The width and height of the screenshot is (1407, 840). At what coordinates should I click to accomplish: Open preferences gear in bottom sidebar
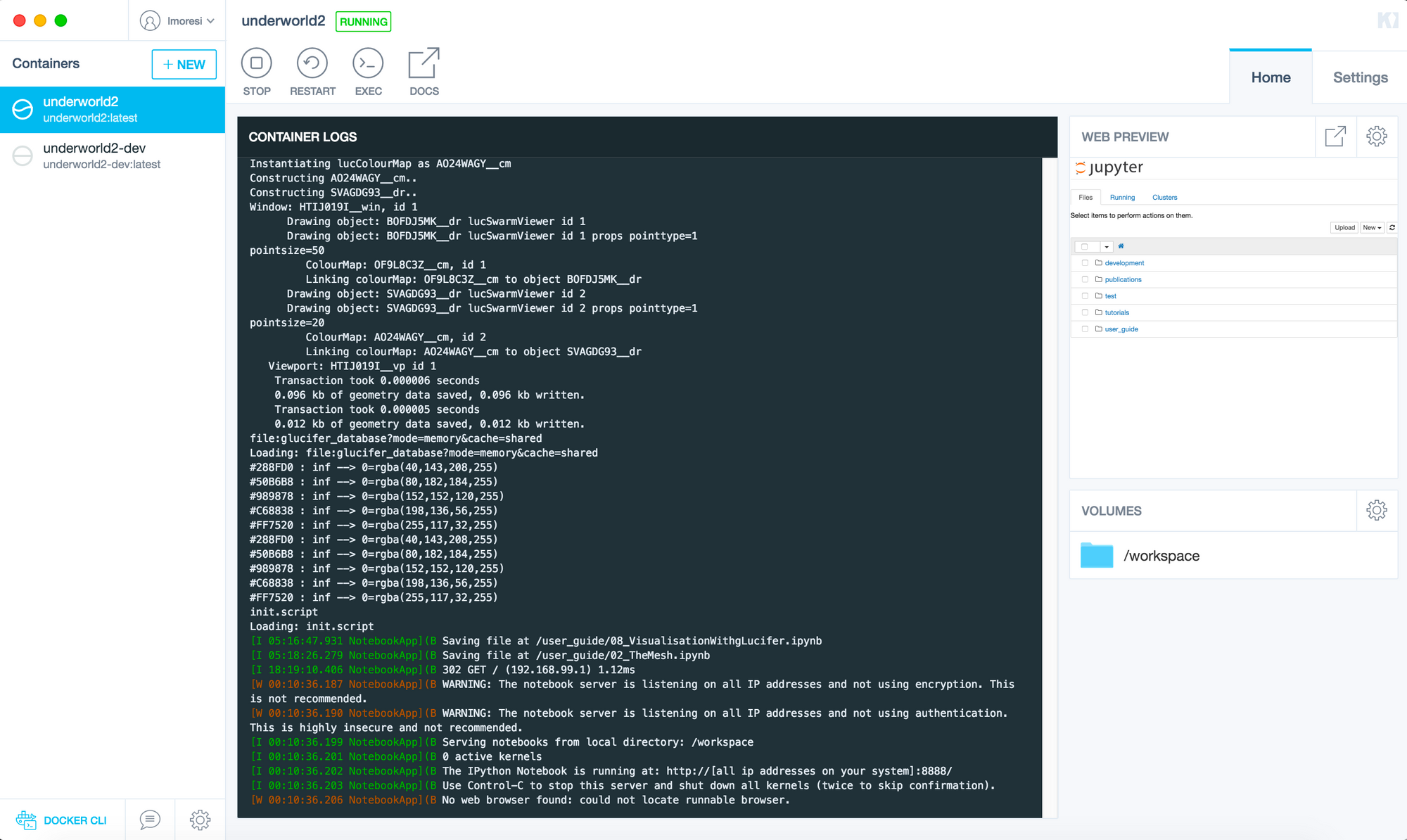(x=200, y=820)
